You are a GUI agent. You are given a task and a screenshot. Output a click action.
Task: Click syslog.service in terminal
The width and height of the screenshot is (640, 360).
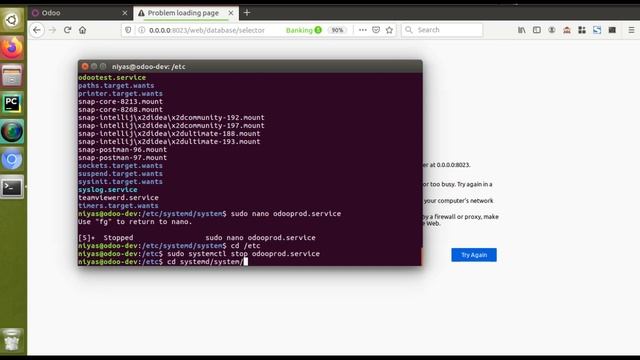tap(108, 190)
